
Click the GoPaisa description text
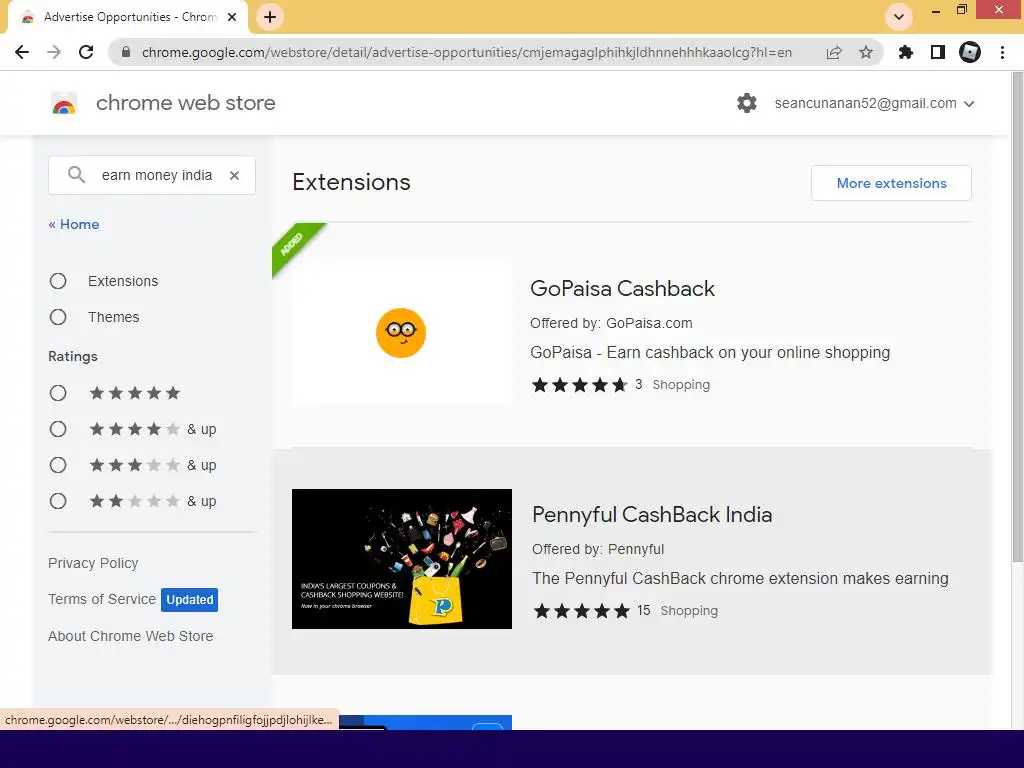pos(710,353)
